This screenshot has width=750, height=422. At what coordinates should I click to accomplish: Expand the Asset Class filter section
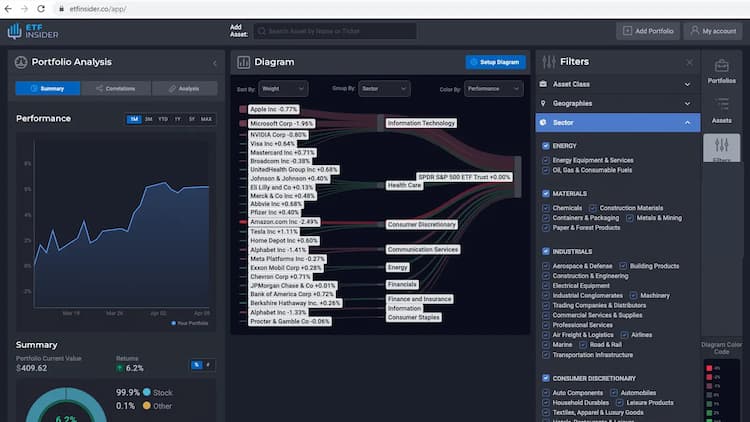(x=618, y=84)
